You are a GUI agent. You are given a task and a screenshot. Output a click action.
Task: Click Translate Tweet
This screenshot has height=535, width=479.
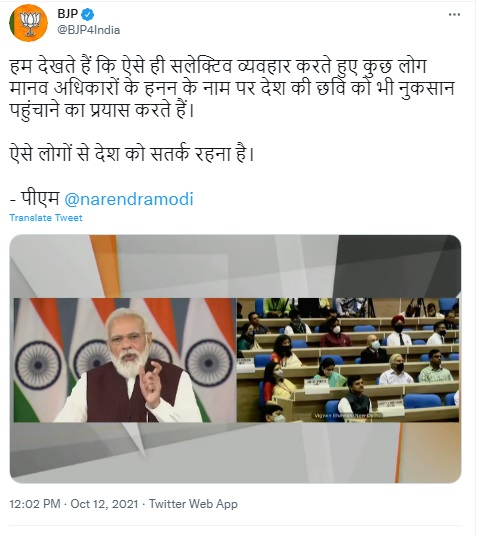[46, 218]
